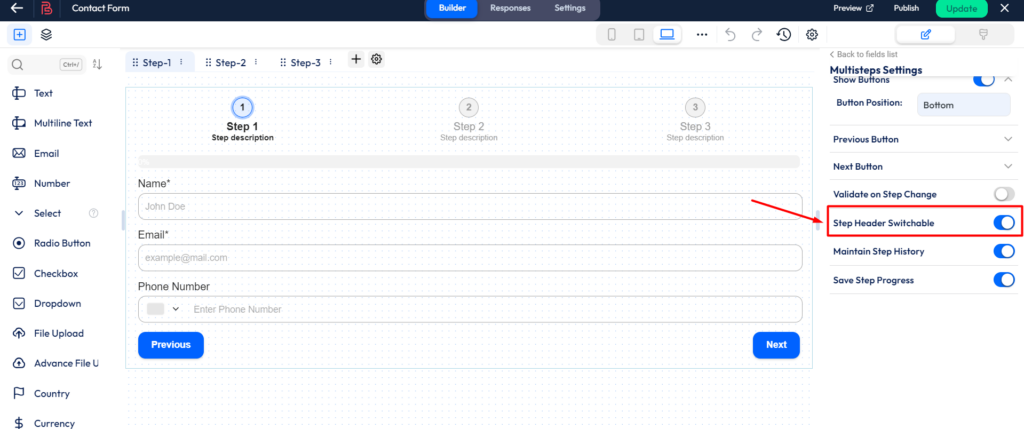Go back to fields list
1024x429 pixels.
tap(866, 54)
